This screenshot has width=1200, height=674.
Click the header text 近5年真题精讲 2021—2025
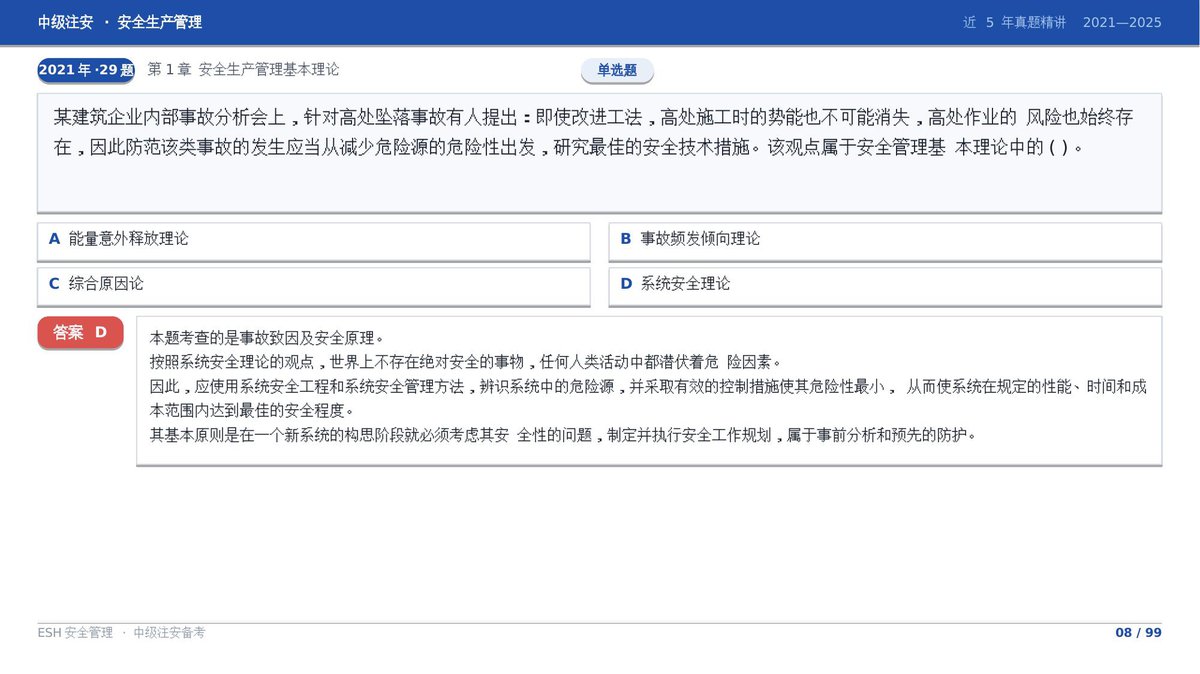(1062, 22)
